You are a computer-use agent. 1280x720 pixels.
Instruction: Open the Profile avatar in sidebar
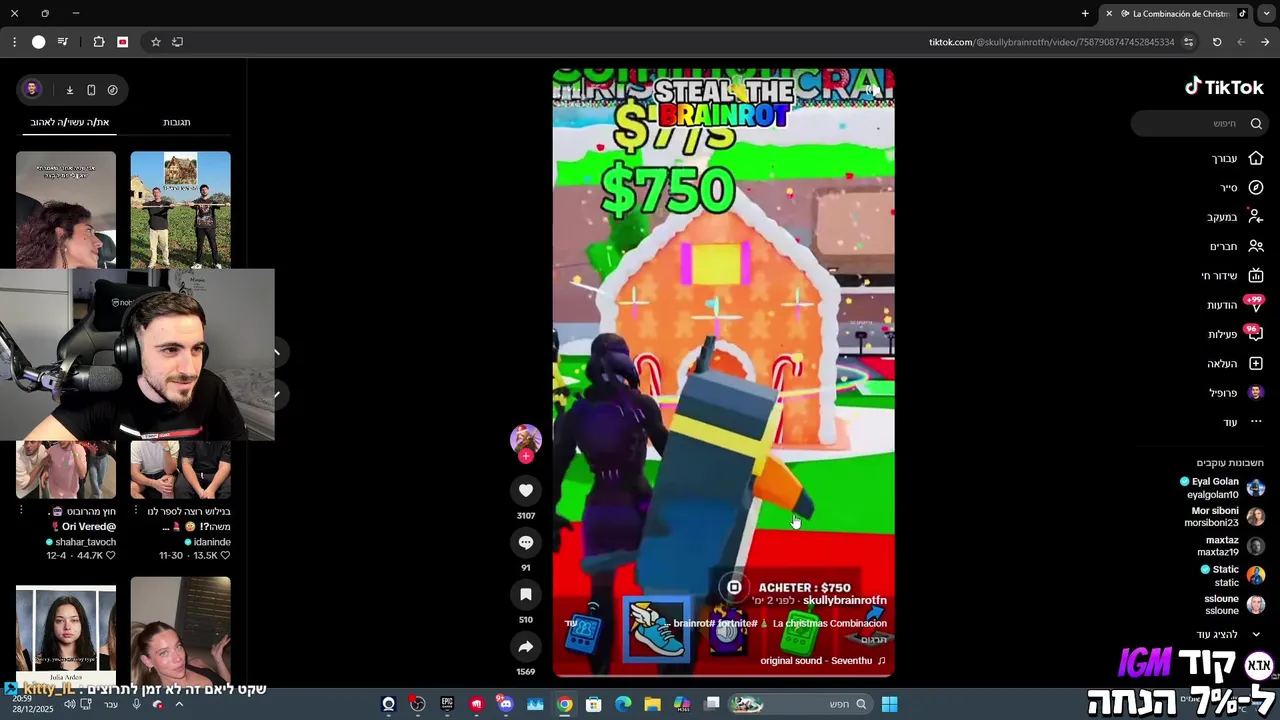[x=1256, y=392]
